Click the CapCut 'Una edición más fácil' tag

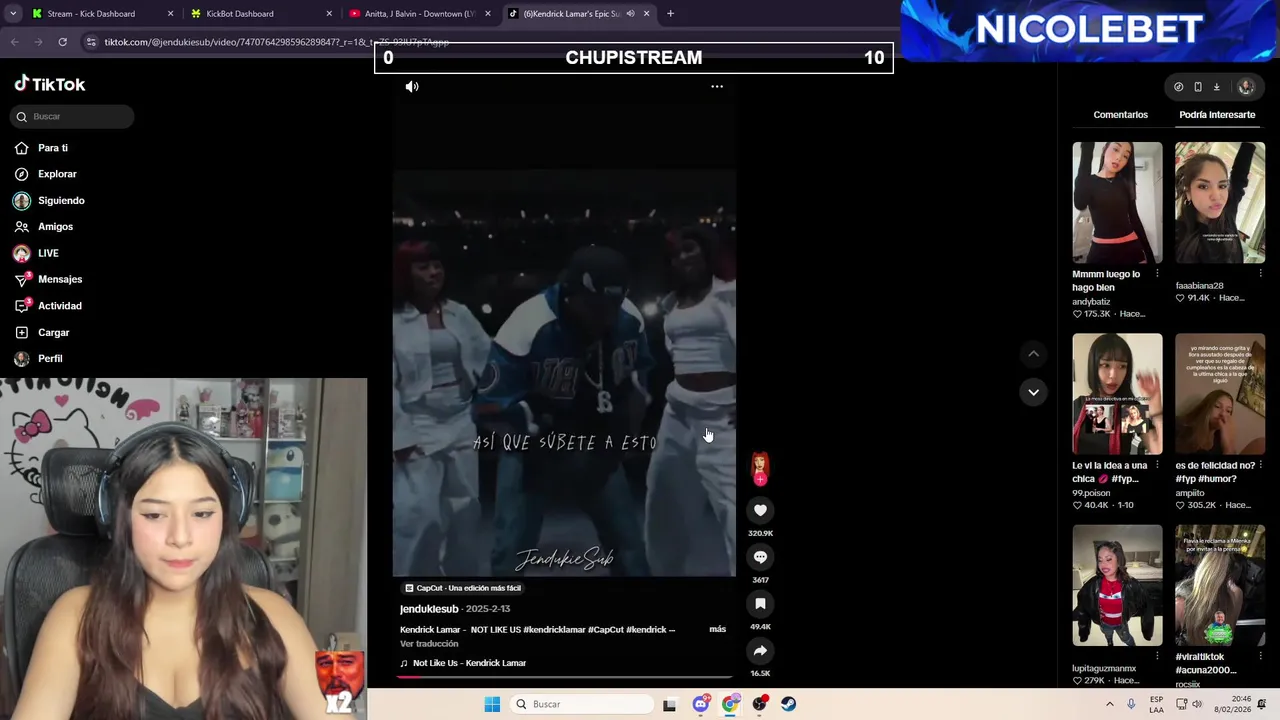(462, 588)
